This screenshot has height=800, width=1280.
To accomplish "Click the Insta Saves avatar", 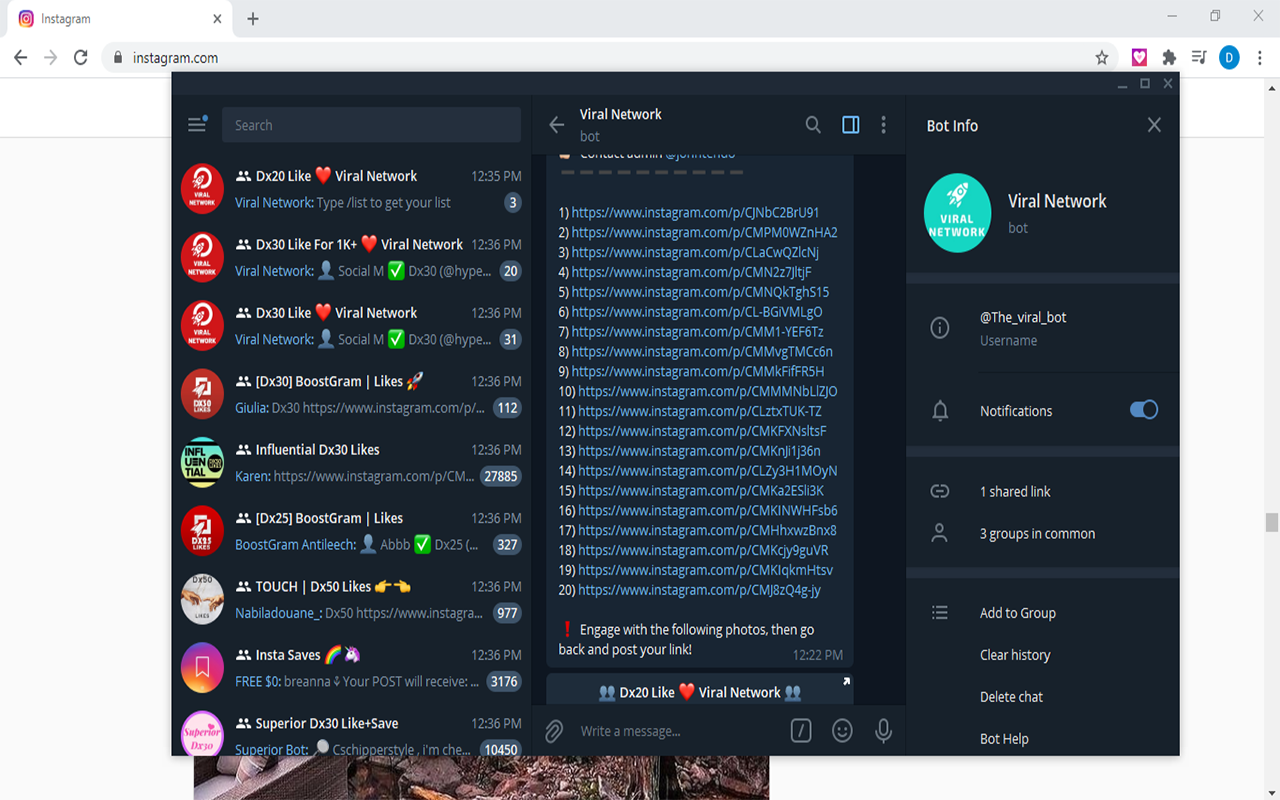I will 202,668.
